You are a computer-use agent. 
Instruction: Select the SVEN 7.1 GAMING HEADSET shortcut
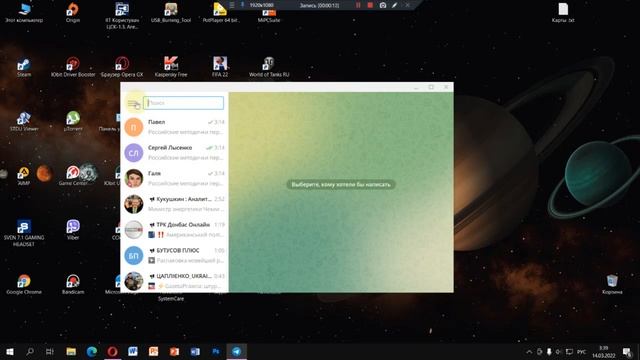pos(24,233)
